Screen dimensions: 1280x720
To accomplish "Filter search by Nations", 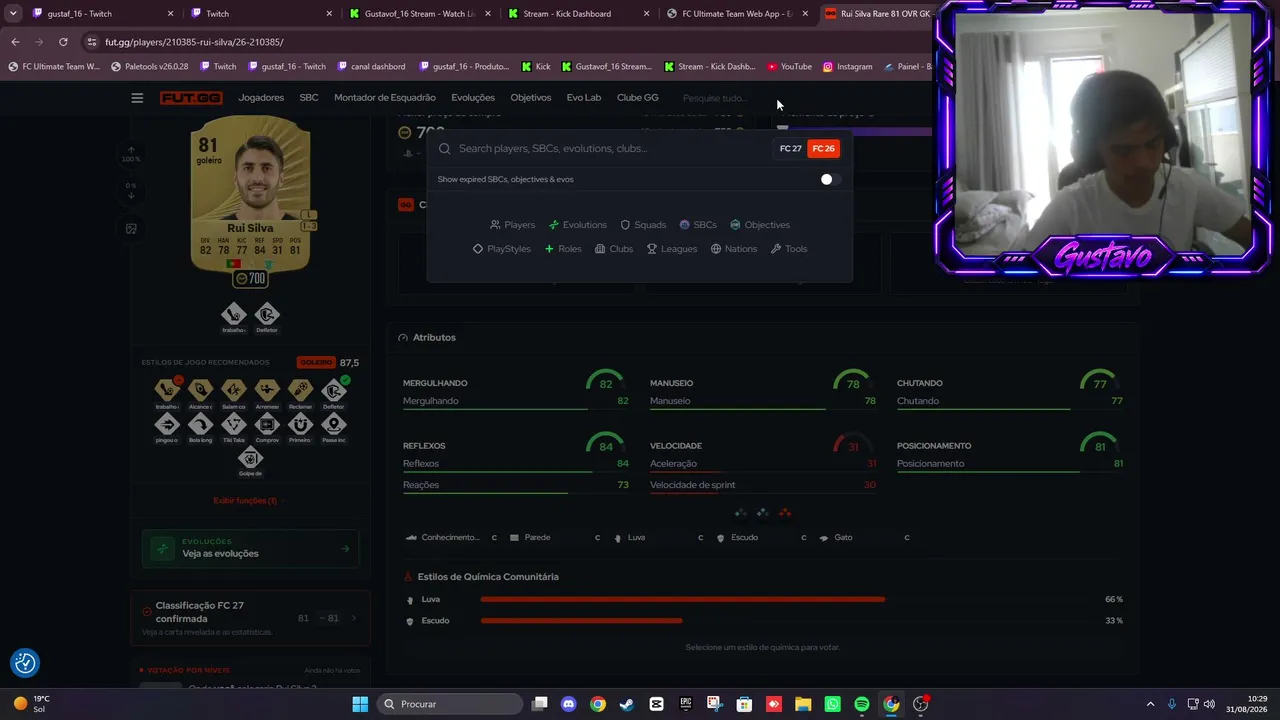I will (734, 249).
